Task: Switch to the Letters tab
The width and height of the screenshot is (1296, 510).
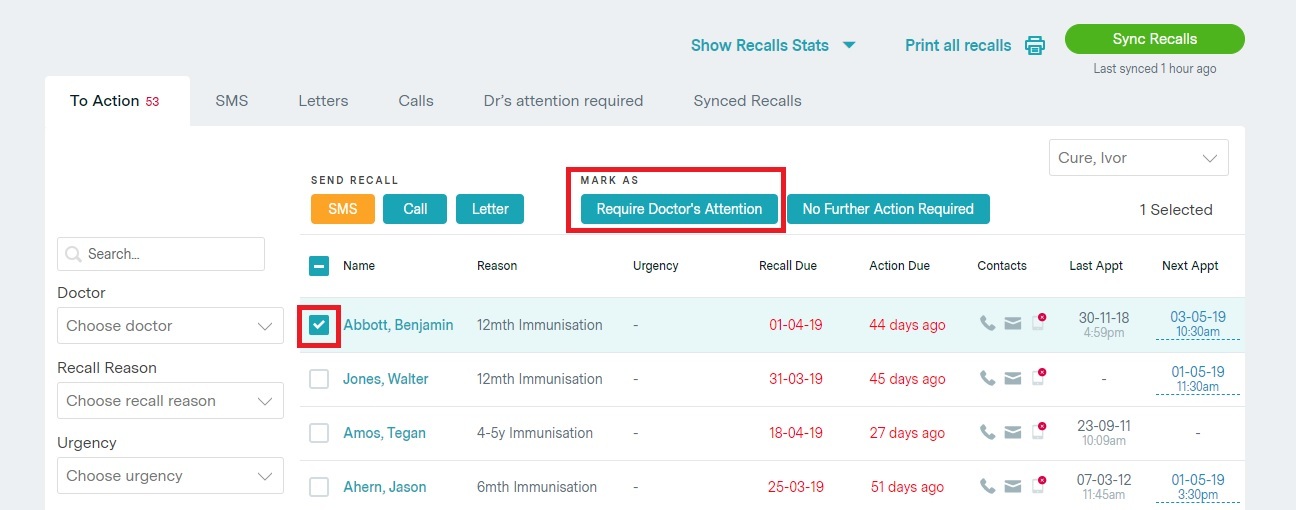Action: point(323,101)
